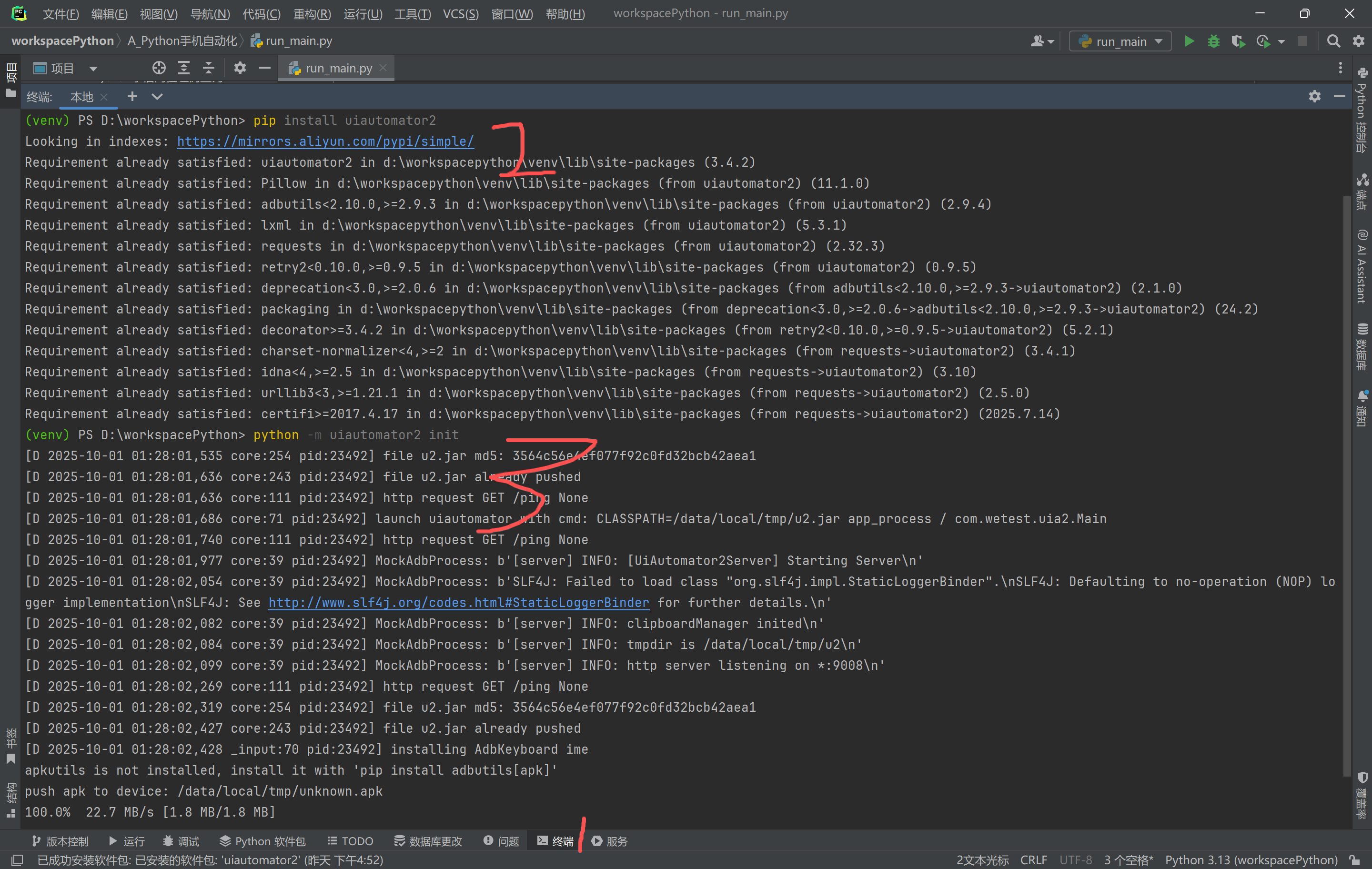Screen dimensions: 1372x869
Task: Open the aliyun pypi mirror link
Action: (x=325, y=141)
